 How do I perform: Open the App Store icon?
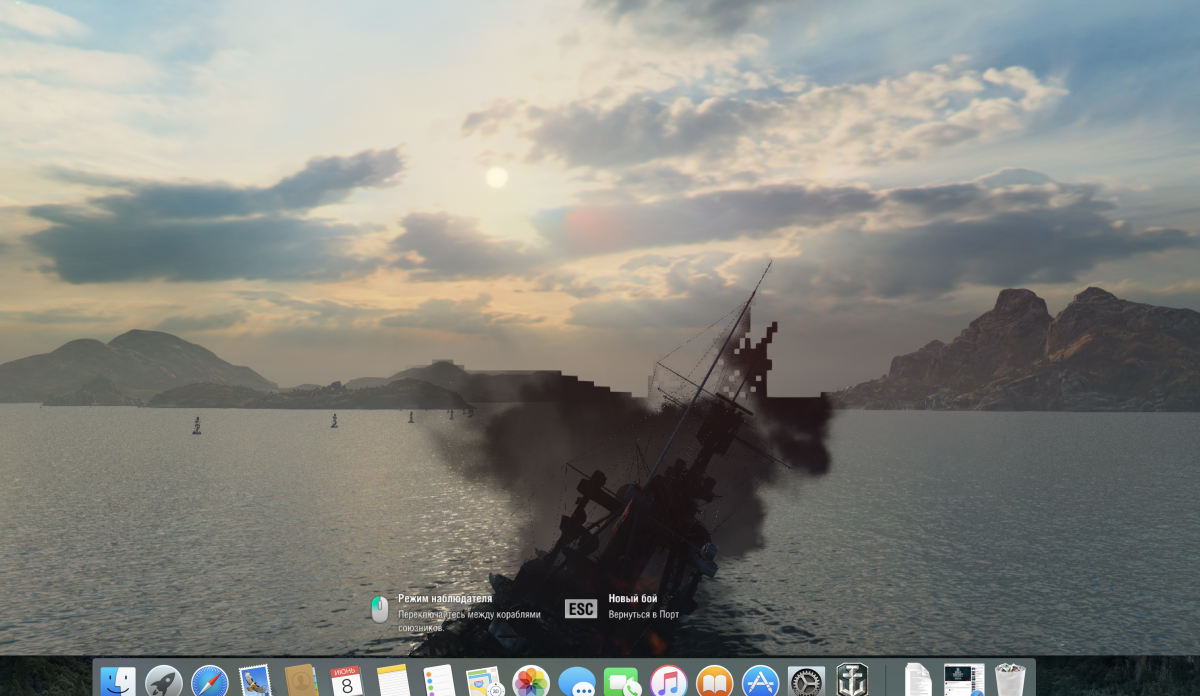(x=760, y=681)
